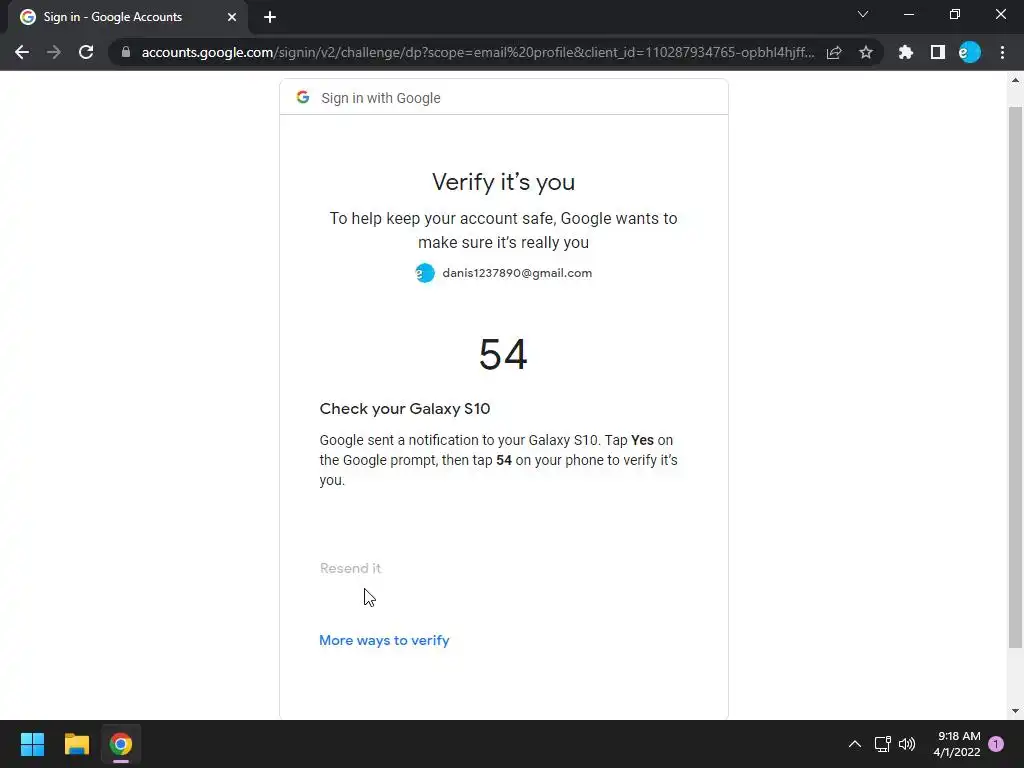Go back using the browser back arrow
Viewport: 1024px width, 768px height.
[22, 52]
